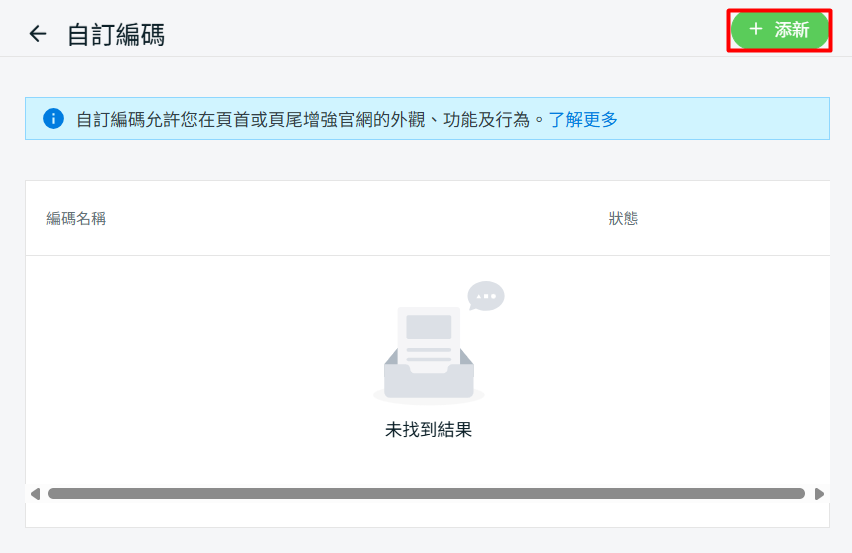Select the 編碼名稱 column header

[76, 218]
